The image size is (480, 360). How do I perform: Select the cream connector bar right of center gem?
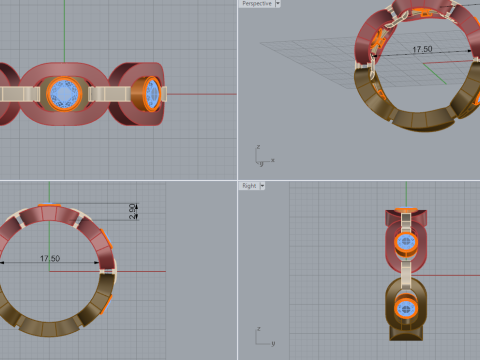click(x=110, y=94)
